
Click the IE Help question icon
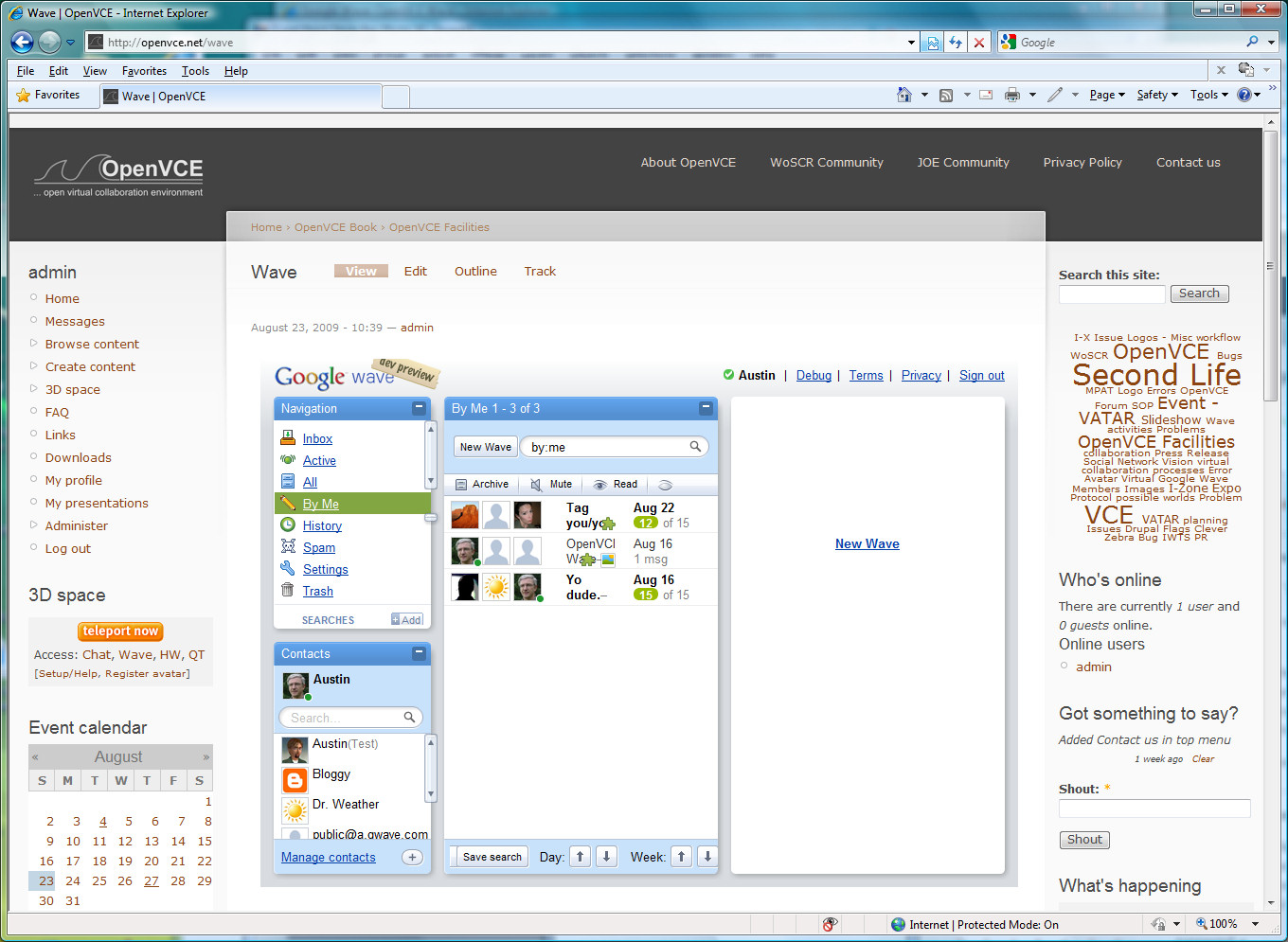point(1244,95)
